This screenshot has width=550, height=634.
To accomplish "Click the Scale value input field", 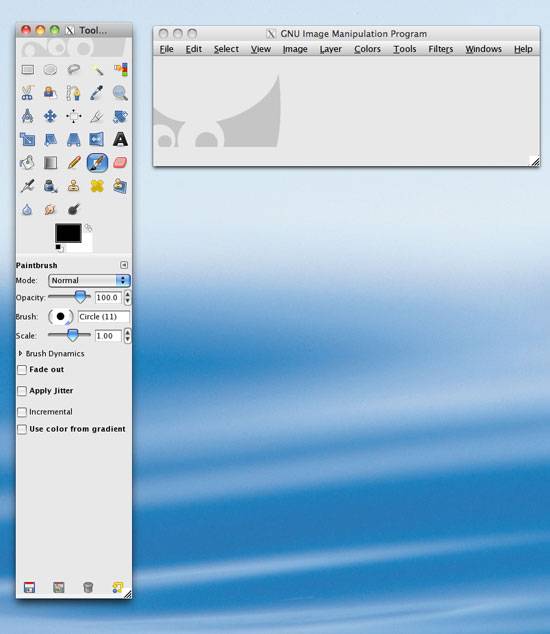I will point(108,336).
